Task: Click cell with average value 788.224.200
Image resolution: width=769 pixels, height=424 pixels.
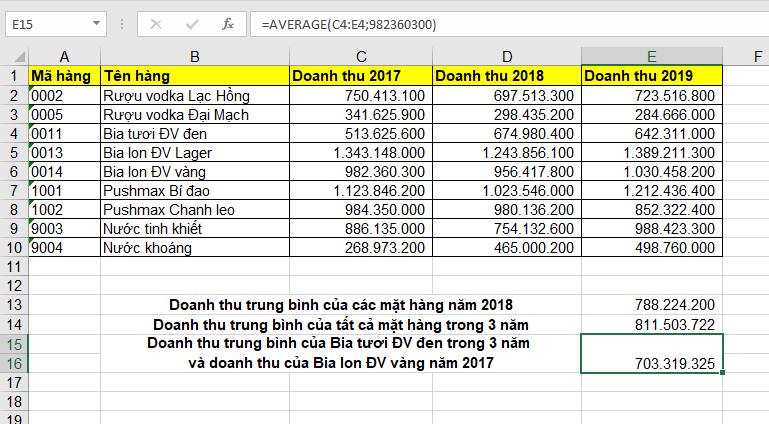Action: pyautogui.click(x=651, y=304)
